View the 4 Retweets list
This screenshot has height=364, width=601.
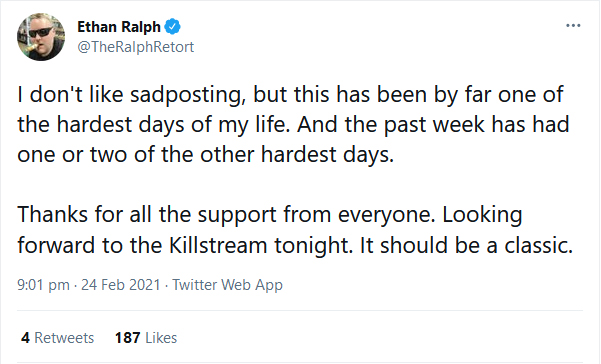57,338
